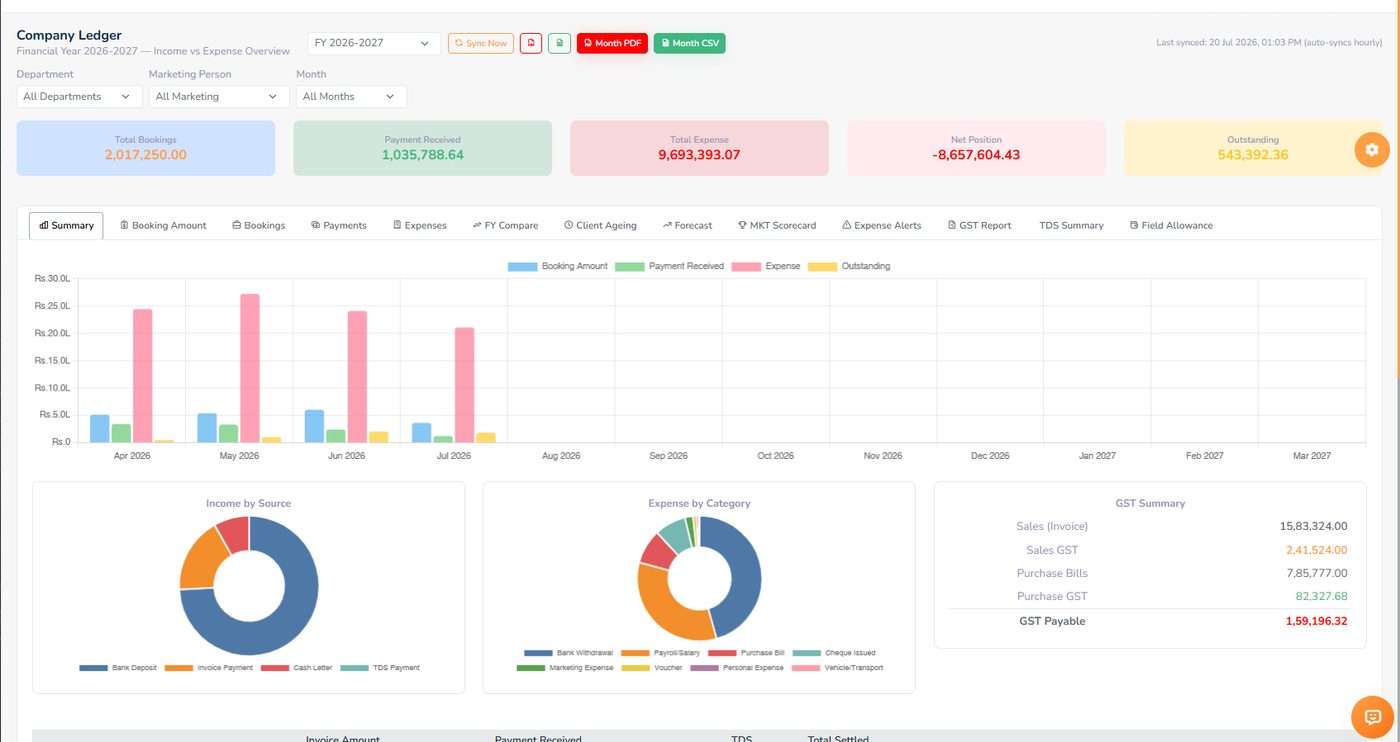Open the MKT Scorecard tab
The image size is (1400, 742).
(777, 225)
